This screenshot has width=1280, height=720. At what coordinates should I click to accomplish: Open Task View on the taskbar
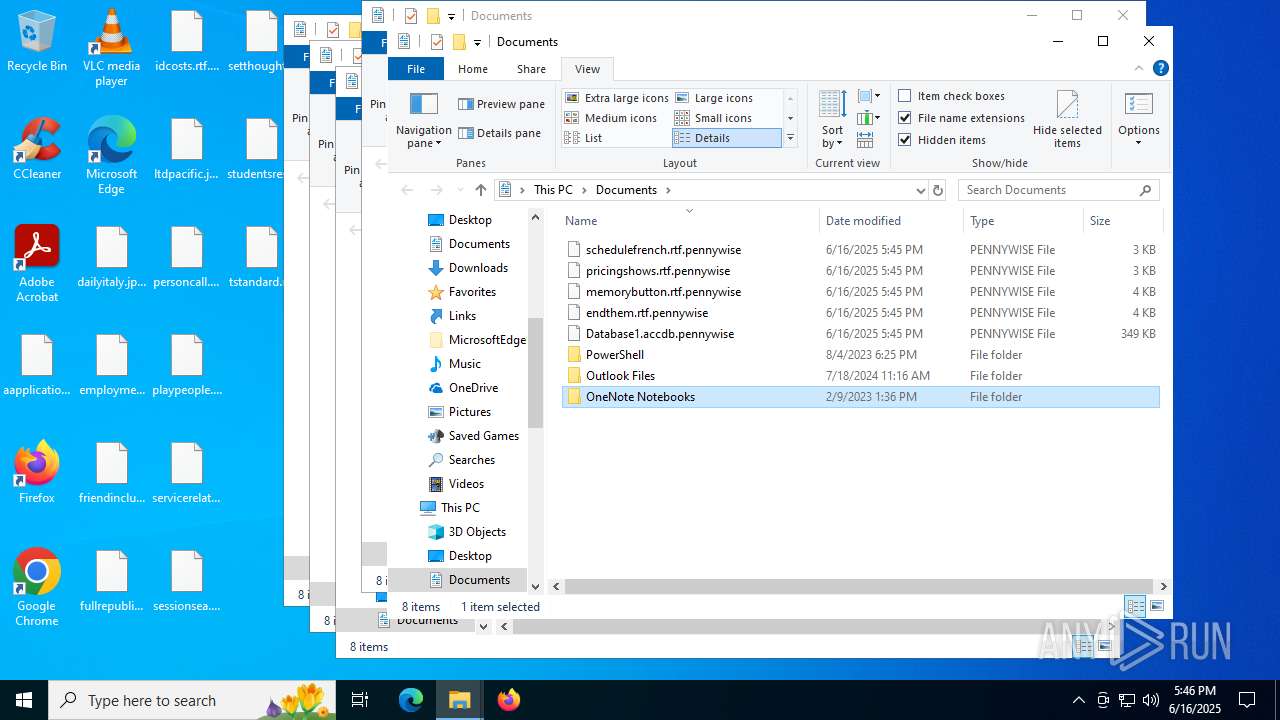360,700
